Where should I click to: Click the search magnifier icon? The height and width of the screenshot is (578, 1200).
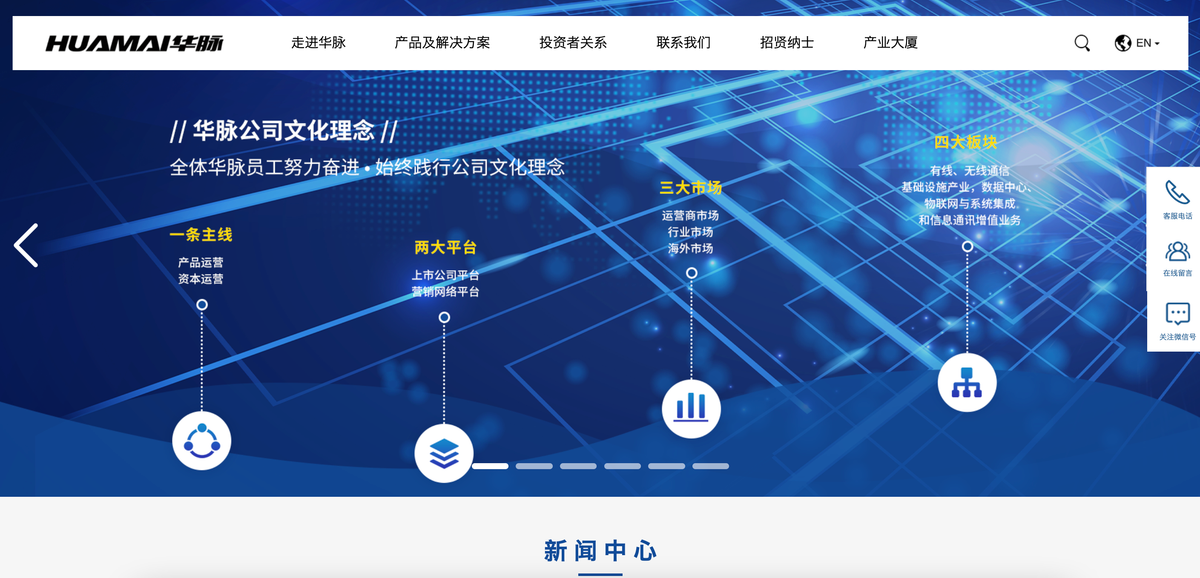[x=1082, y=43]
